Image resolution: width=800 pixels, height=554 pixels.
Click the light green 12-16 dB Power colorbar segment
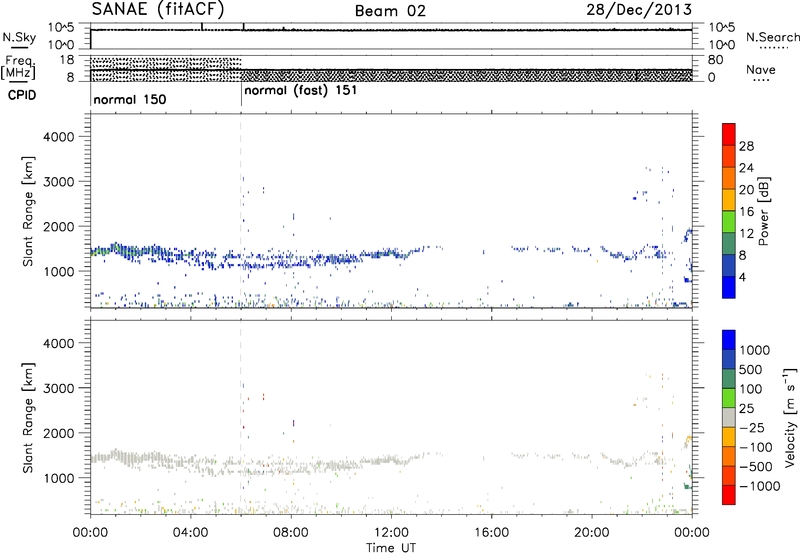(x=729, y=221)
